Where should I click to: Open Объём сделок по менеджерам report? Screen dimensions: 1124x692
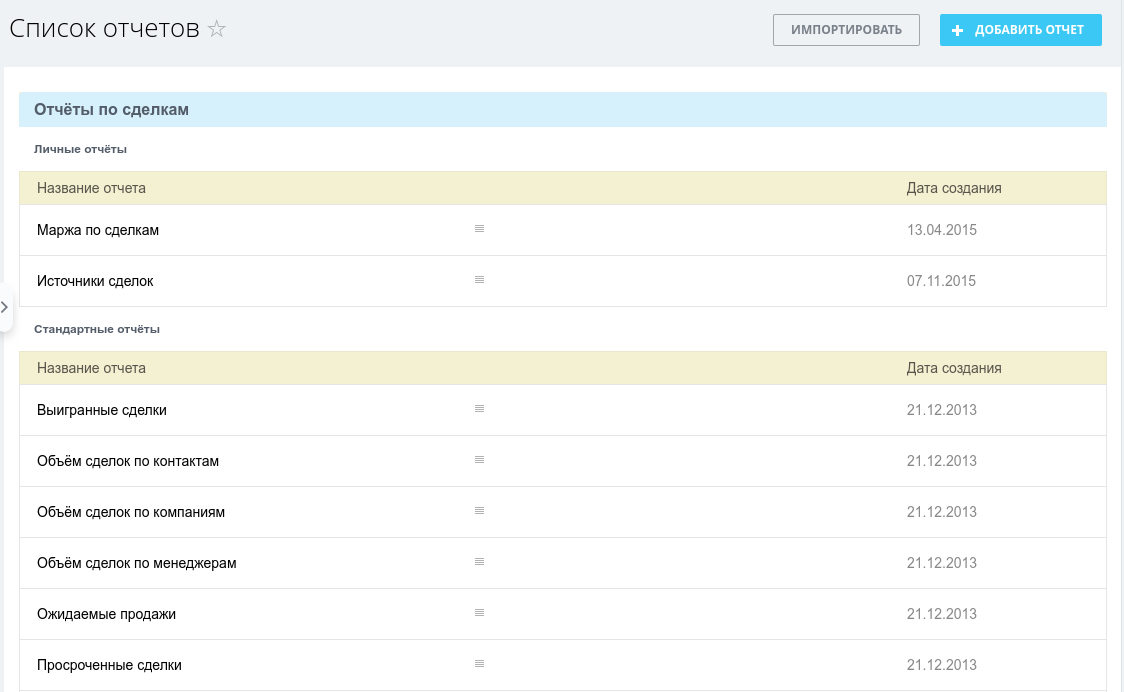click(136, 563)
